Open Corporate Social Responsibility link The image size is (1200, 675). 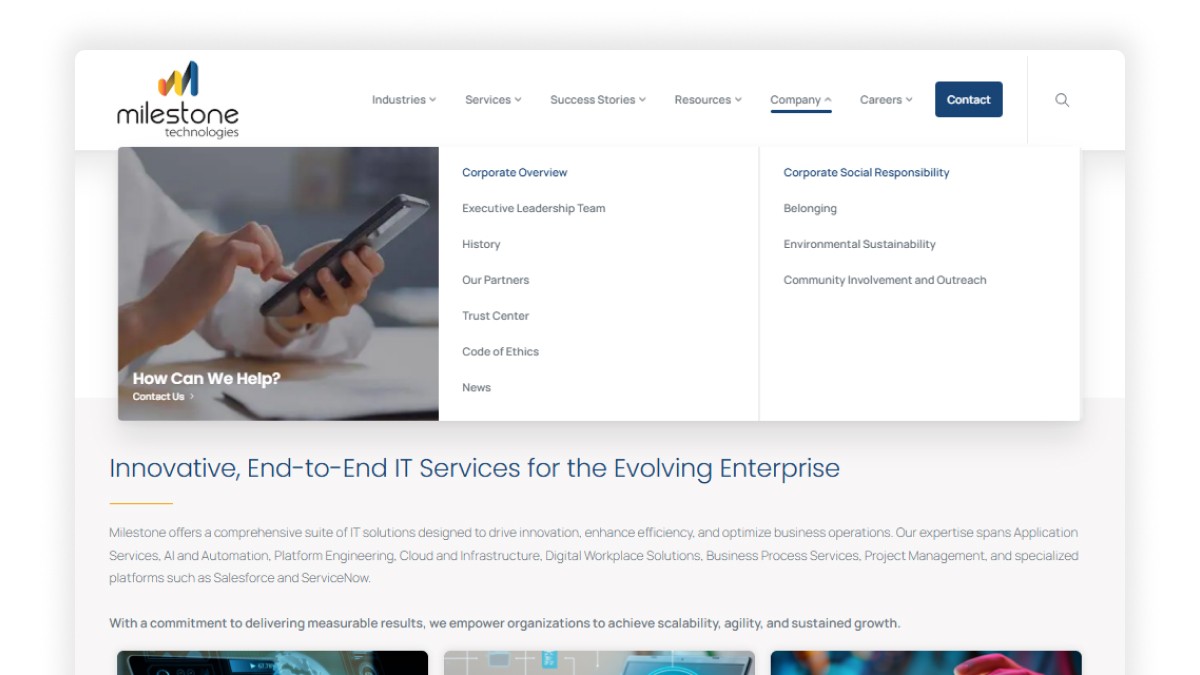pos(866,173)
